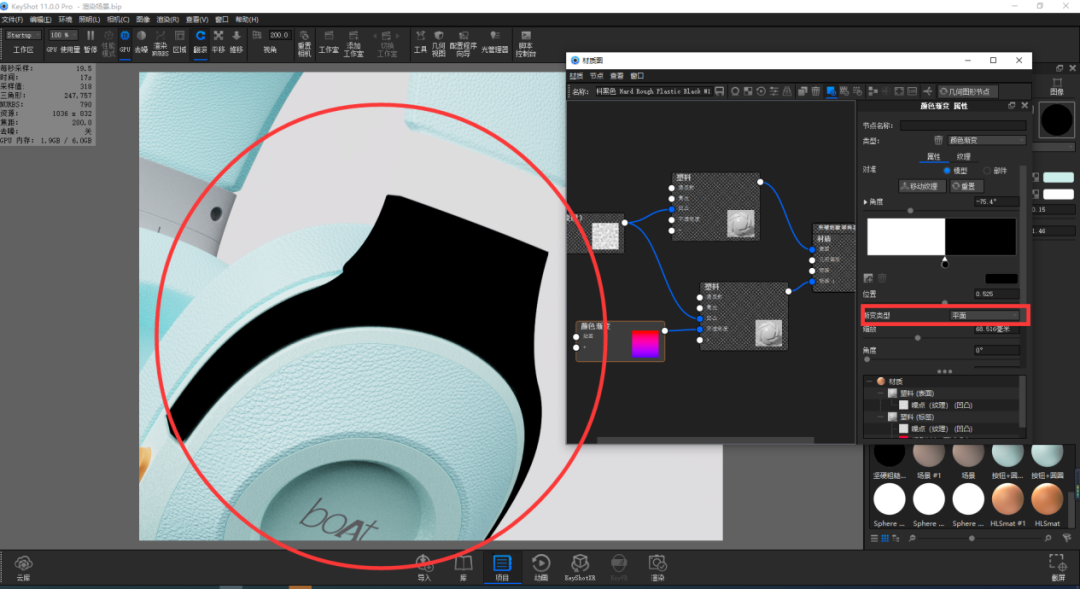Click the 节点名称 input field
This screenshot has width=1080, height=589.
pyautogui.click(x=962, y=125)
